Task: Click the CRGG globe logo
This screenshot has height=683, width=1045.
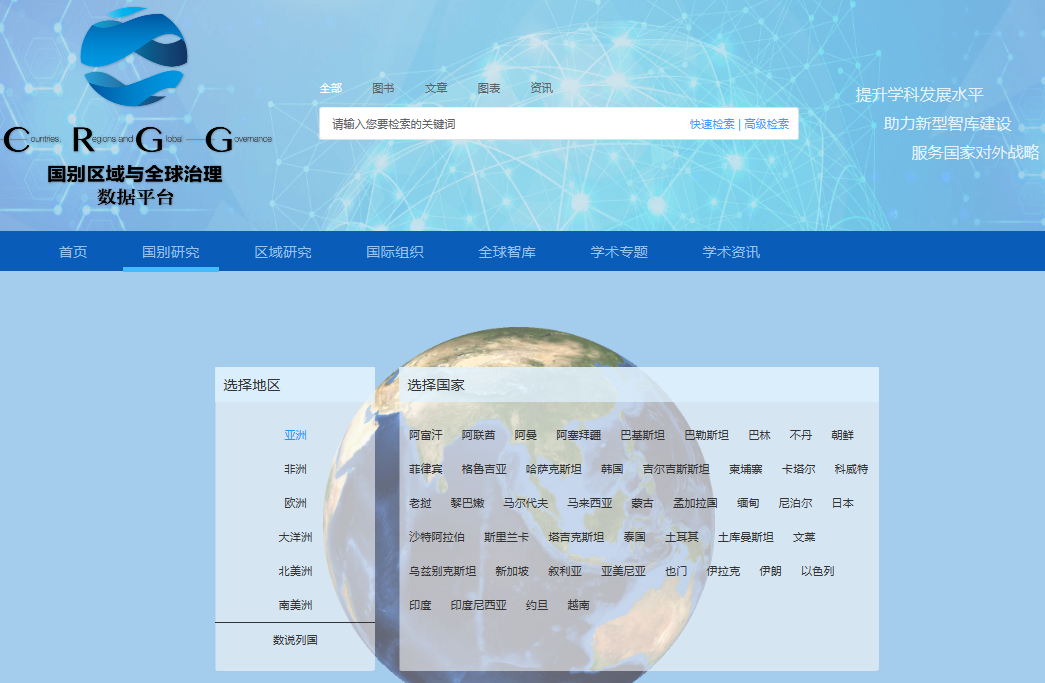Action: [x=134, y=58]
